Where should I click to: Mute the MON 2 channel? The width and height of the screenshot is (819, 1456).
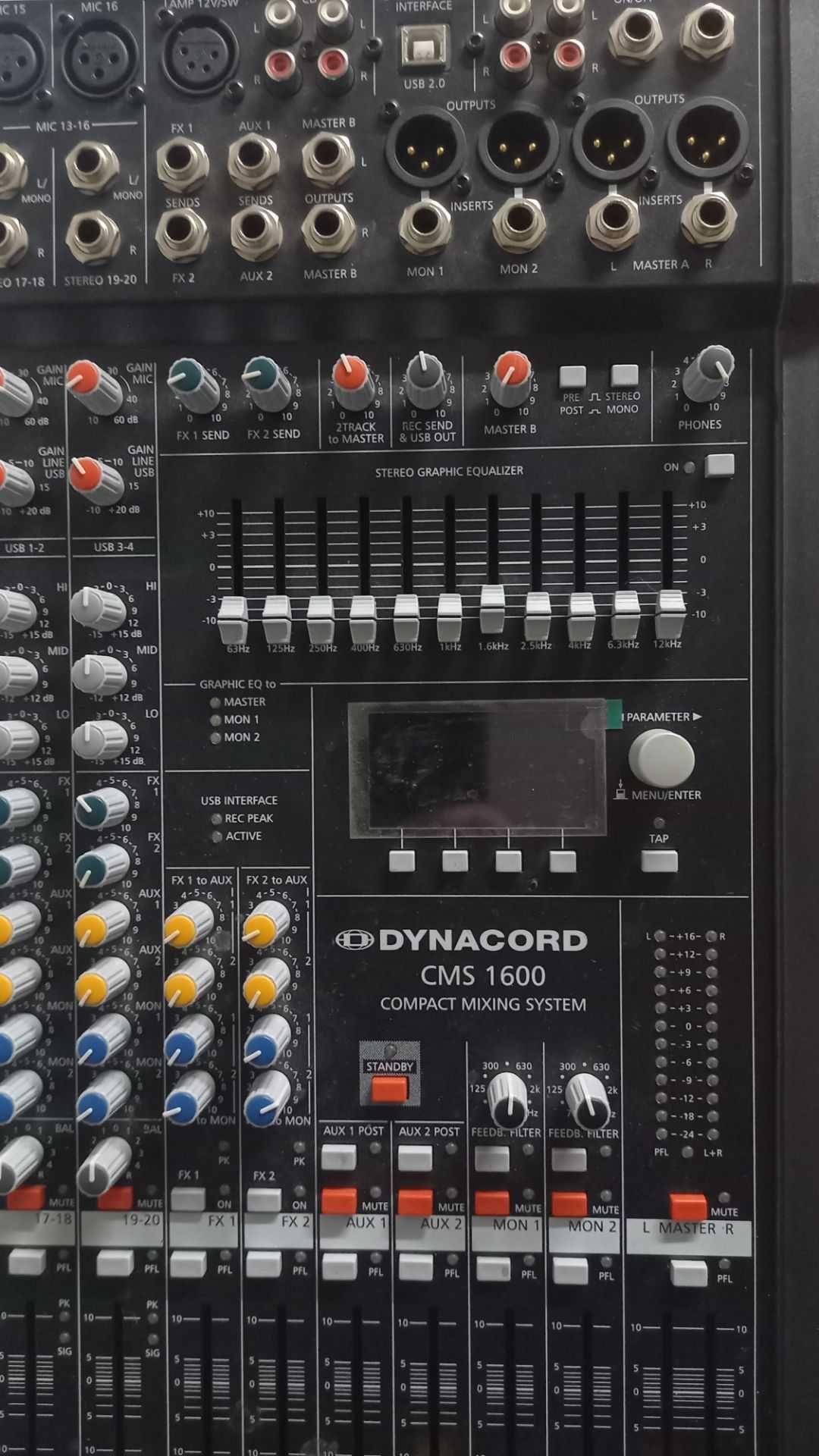point(570,1205)
